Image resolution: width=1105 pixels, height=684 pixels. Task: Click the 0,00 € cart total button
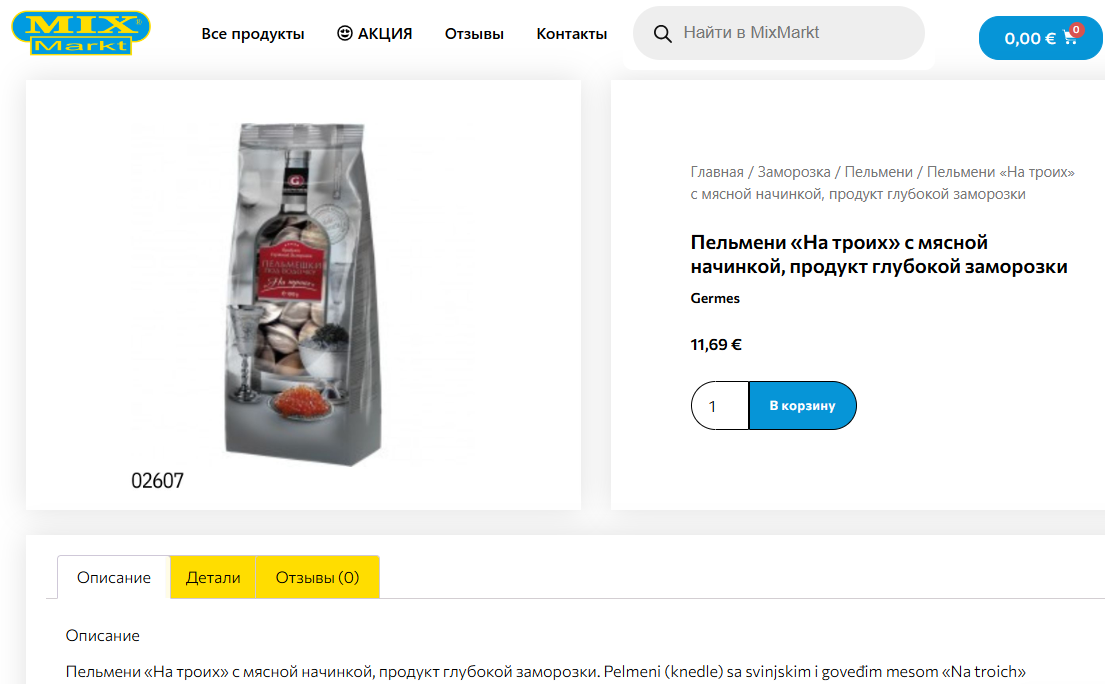coord(1029,39)
